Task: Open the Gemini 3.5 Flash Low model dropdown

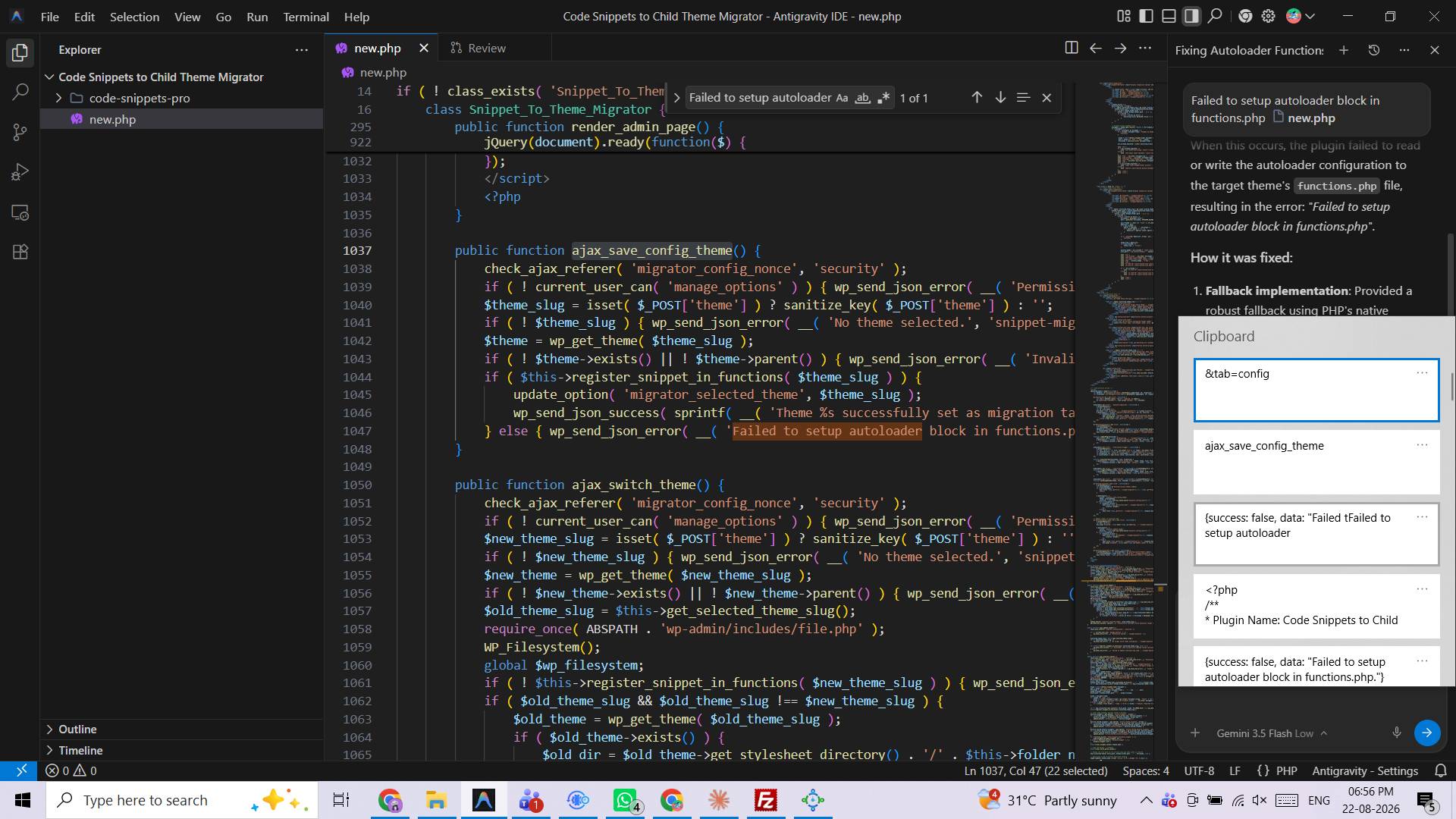Action: point(1272,733)
